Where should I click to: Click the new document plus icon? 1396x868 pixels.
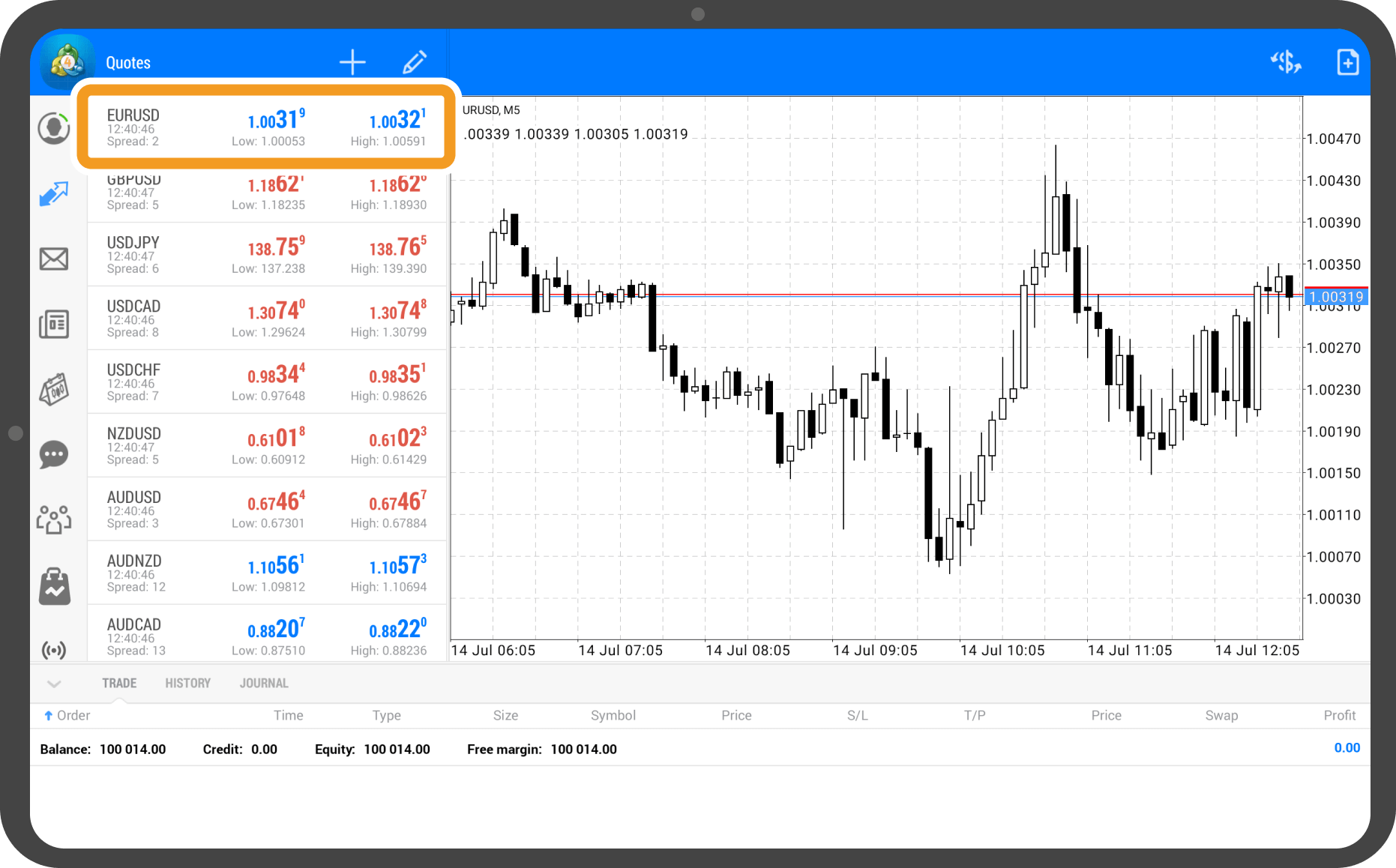pos(1347,62)
